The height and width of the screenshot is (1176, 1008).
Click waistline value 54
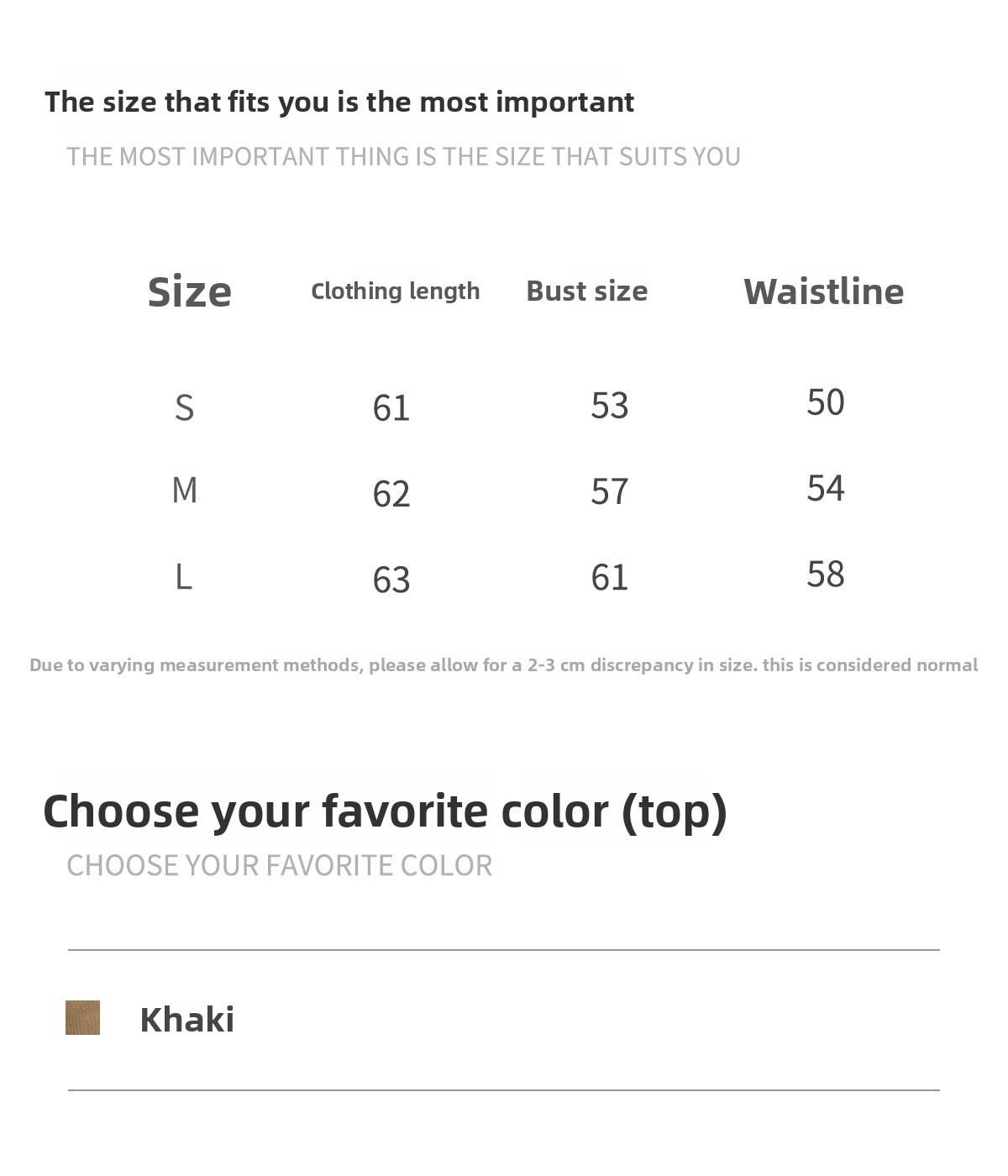826,488
